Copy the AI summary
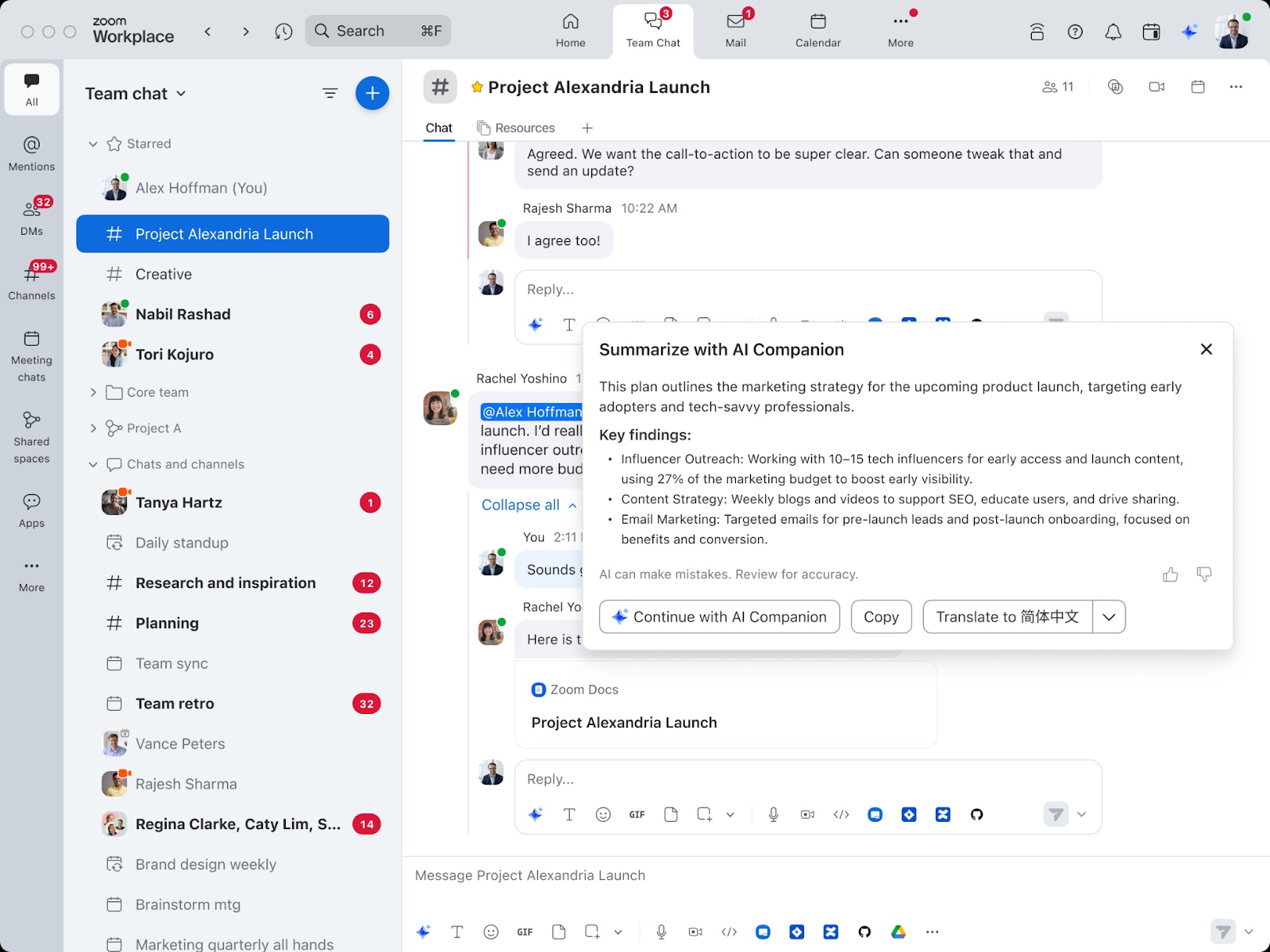Image resolution: width=1270 pixels, height=952 pixels. 881,616
